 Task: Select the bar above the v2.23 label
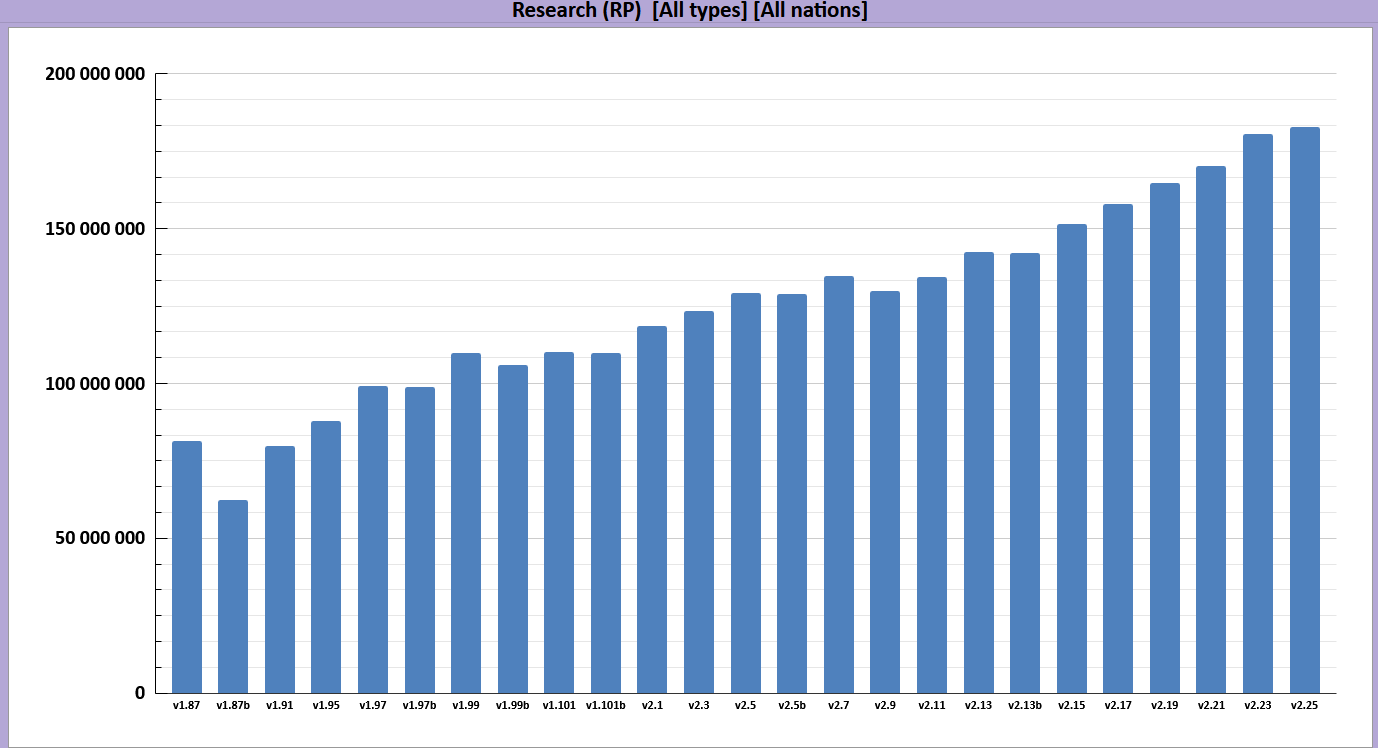coord(1258,413)
